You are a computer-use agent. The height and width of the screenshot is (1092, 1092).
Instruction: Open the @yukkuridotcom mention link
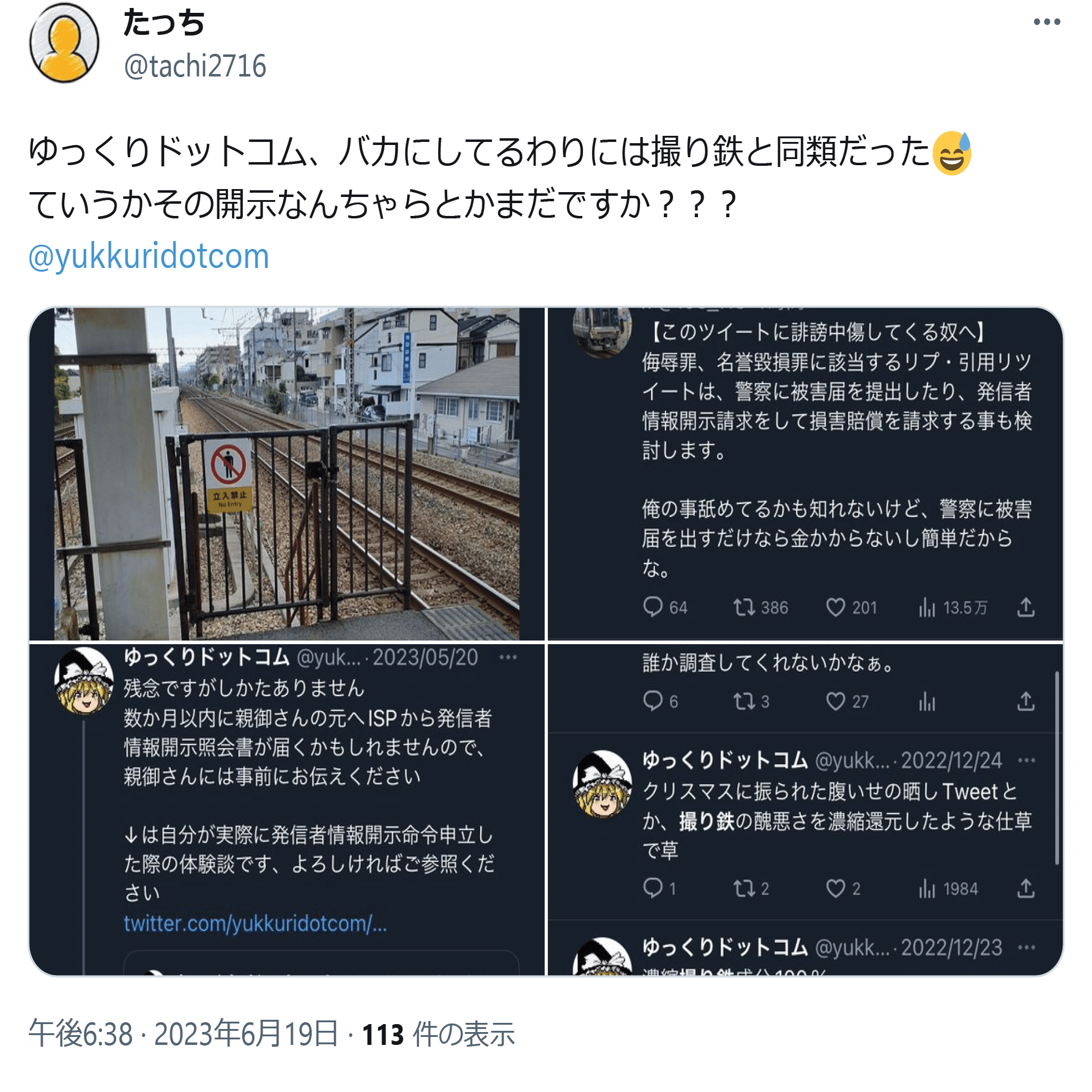(149, 256)
